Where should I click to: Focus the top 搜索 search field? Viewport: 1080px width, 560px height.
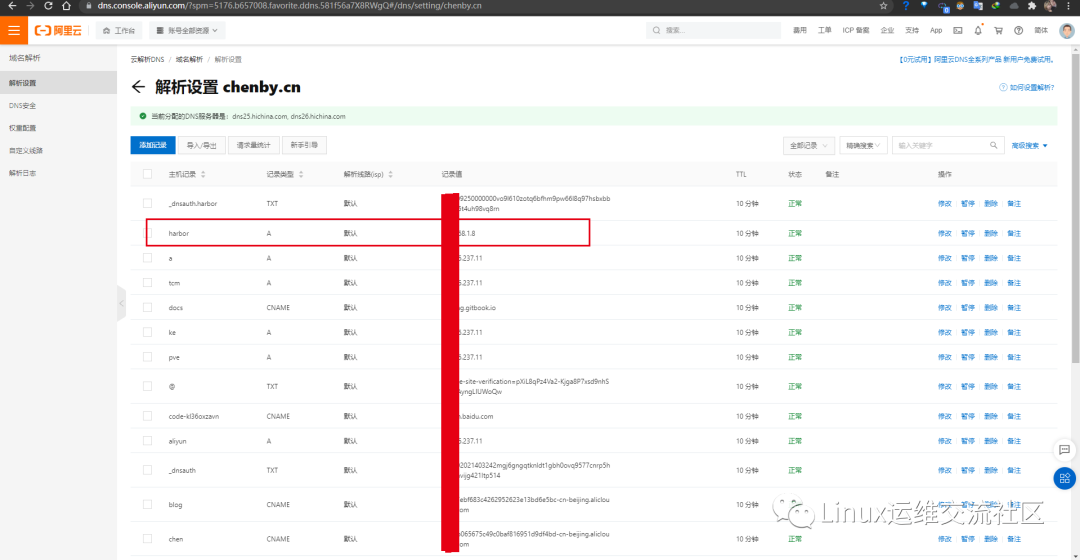pyautogui.click(x=714, y=30)
